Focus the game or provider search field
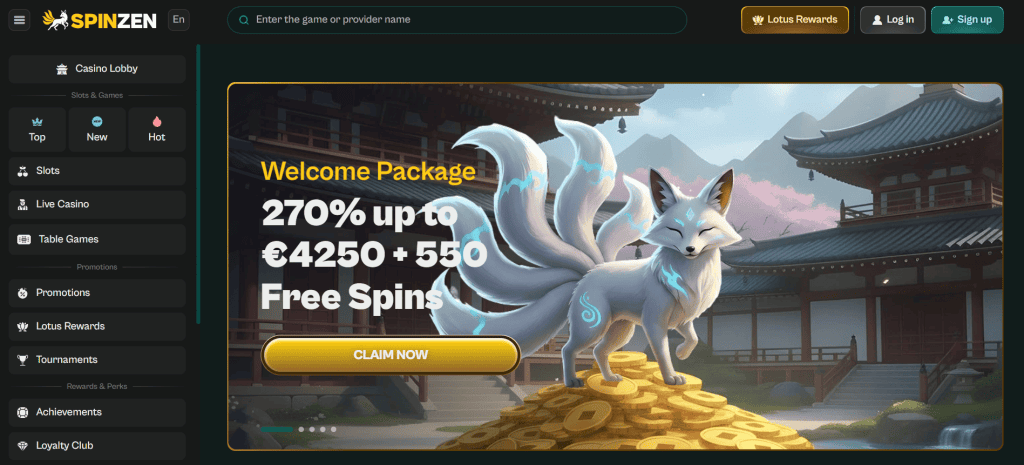Screen dimensions: 1024x465 (x=457, y=20)
